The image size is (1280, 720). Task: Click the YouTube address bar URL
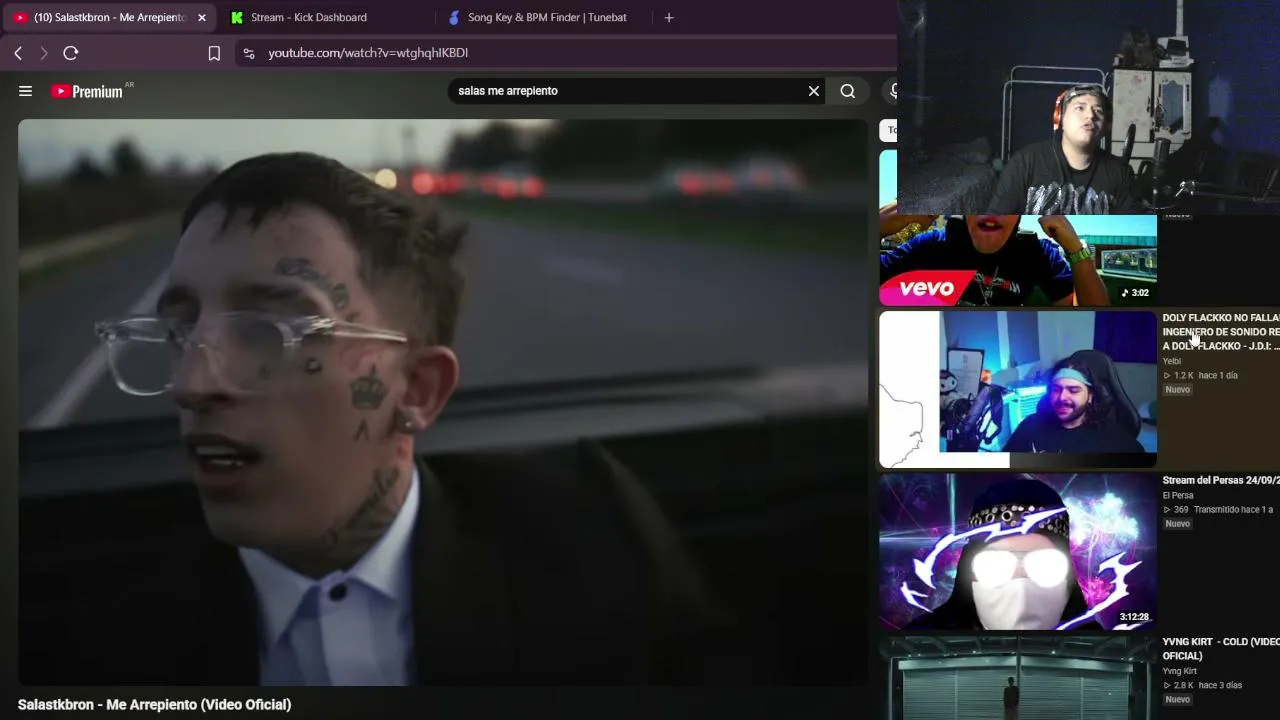point(368,53)
